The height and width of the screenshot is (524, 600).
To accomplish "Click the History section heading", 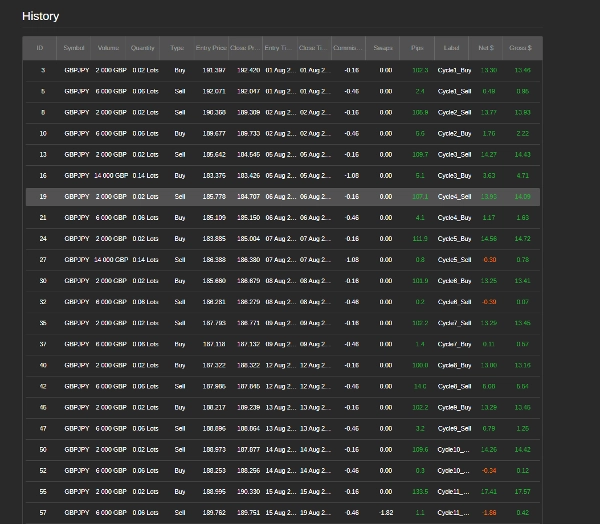I will point(41,16).
